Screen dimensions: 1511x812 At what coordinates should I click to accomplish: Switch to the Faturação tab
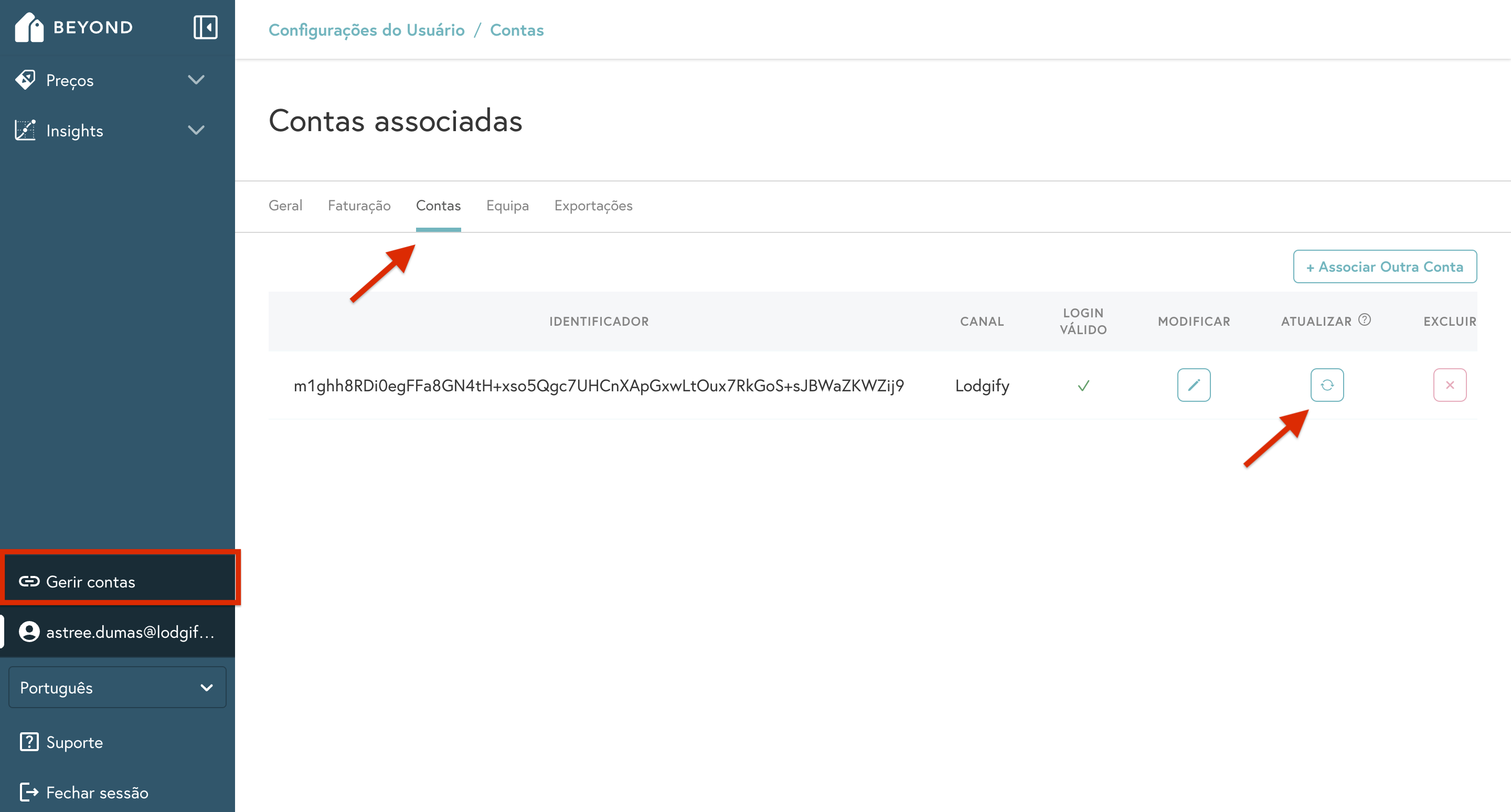(359, 206)
